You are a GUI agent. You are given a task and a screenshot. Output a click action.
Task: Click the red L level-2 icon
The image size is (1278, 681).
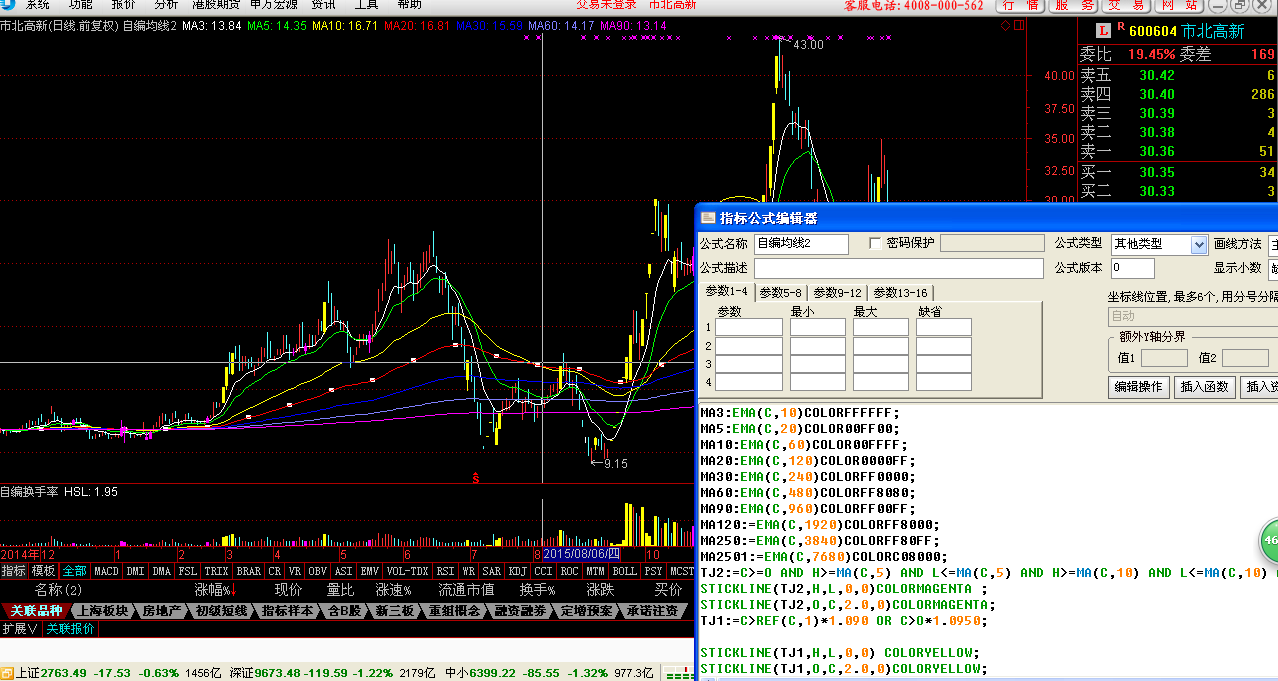[x=1104, y=31]
